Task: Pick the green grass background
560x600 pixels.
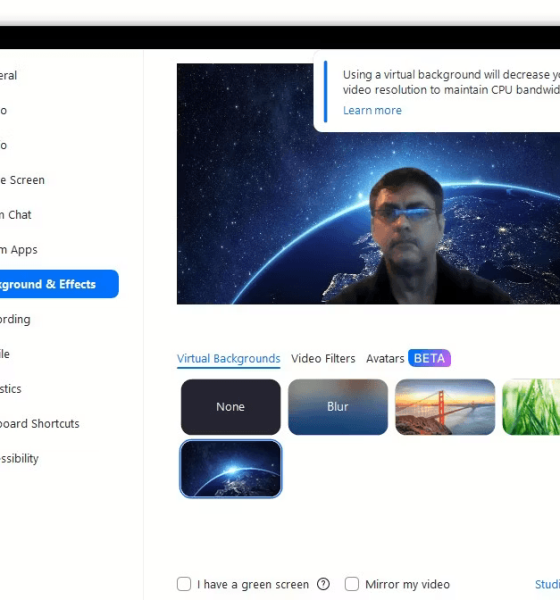Action: point(531,407)
